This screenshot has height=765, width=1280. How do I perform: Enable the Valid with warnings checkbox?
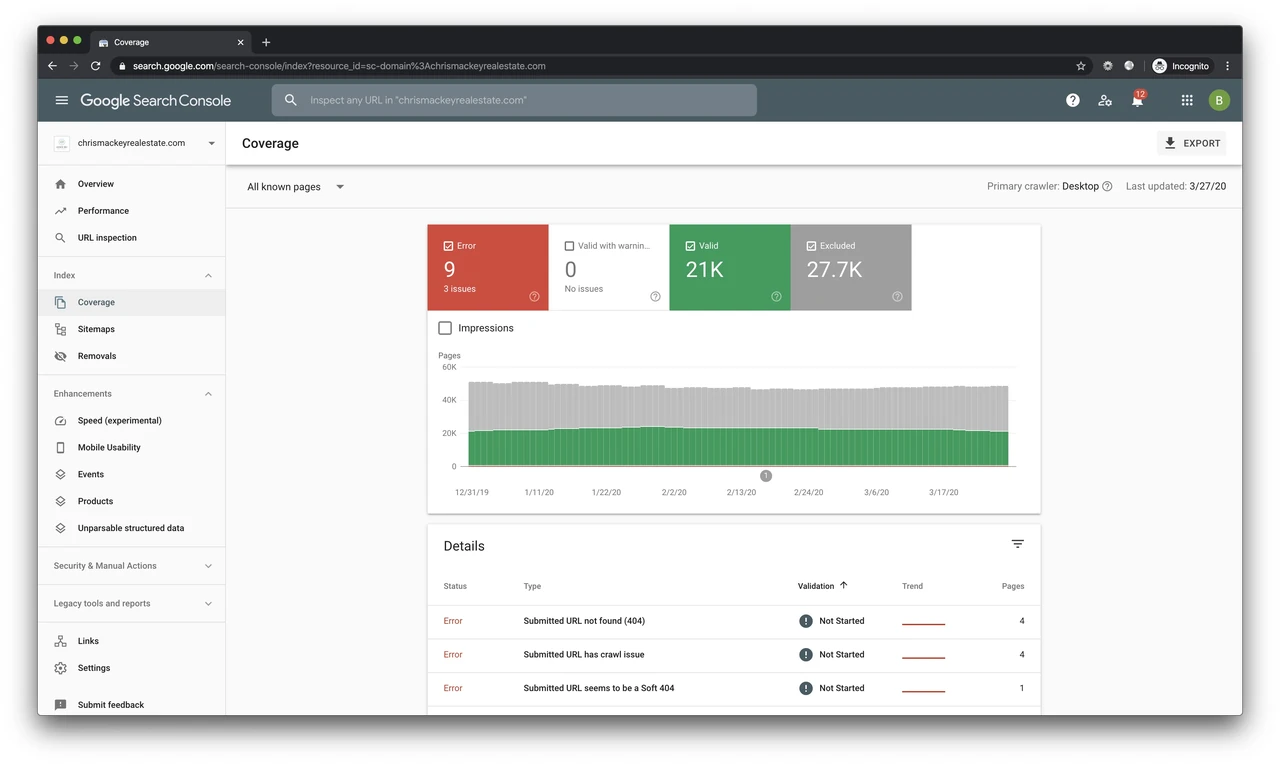tap(569, 246)
